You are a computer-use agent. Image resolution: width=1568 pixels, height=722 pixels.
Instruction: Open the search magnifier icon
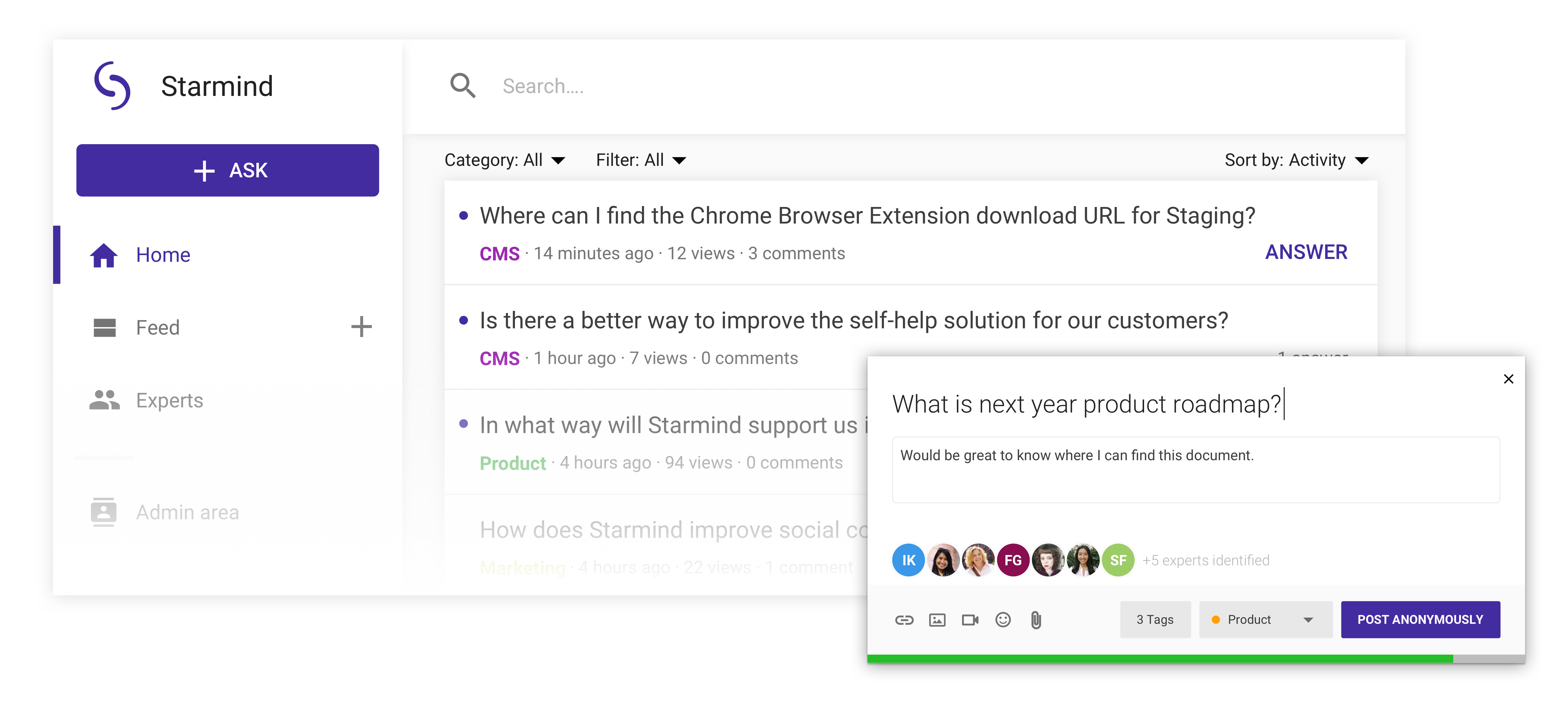(463, 86)
